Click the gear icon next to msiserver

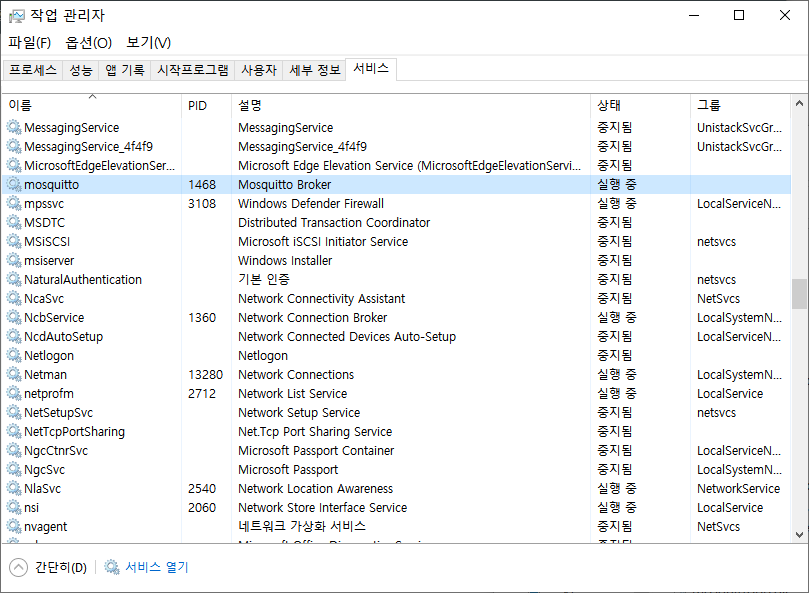tap(14, 260)
